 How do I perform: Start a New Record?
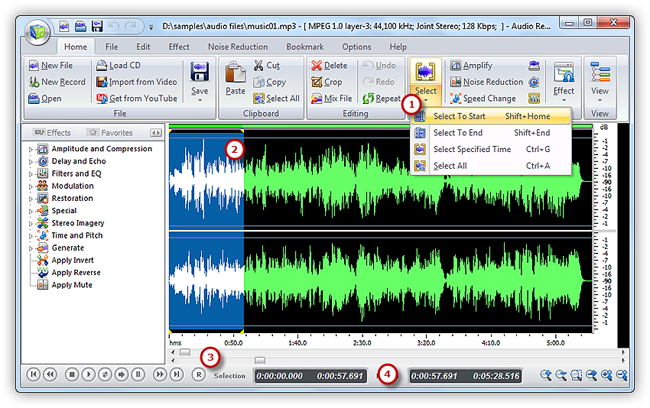[57, 82]
